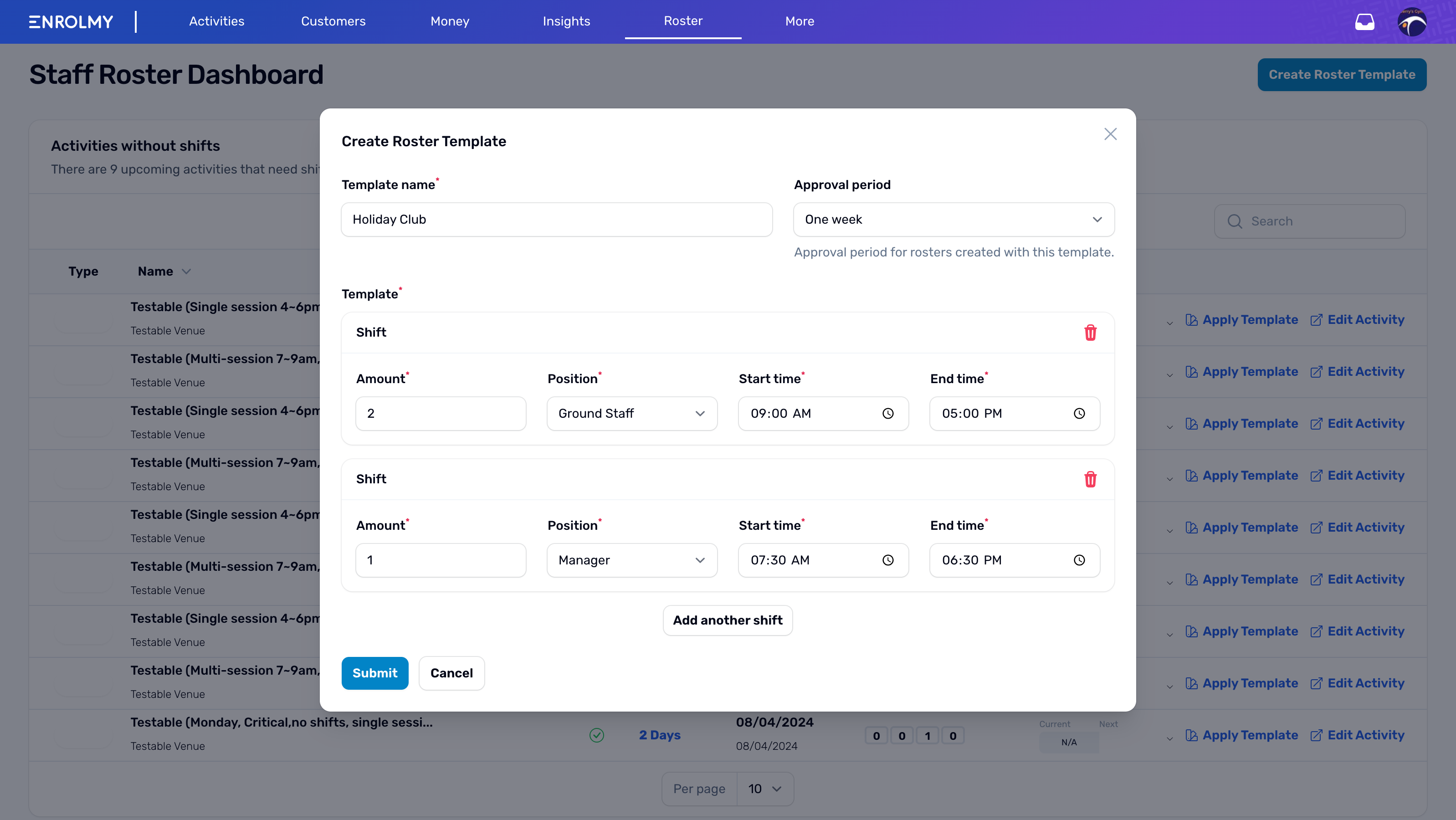The image size is (1456, 820).
Task: Click the Search input field
Action: click(x=1310, y=221)
